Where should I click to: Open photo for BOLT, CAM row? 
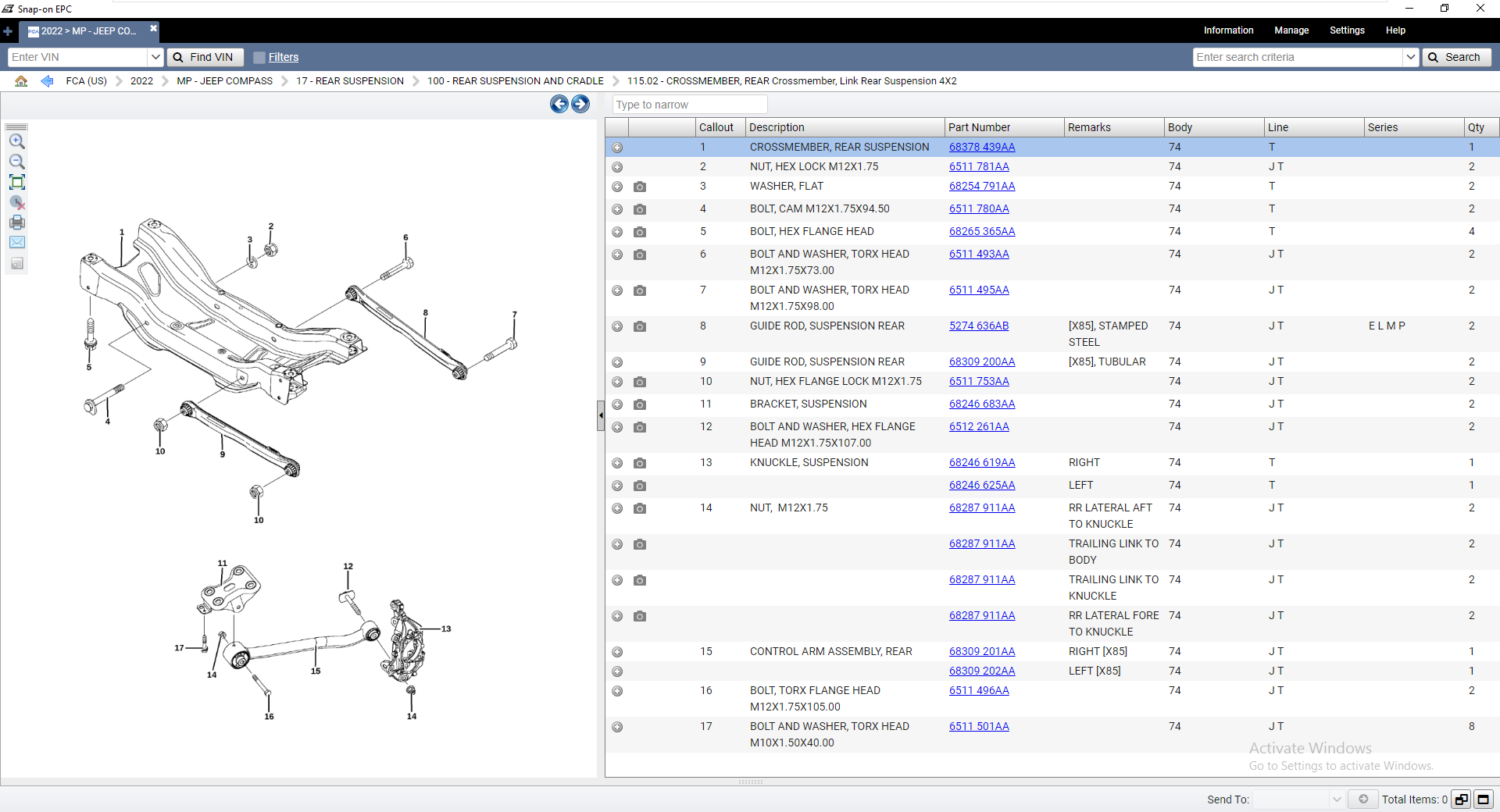click(x=640, y=209)
